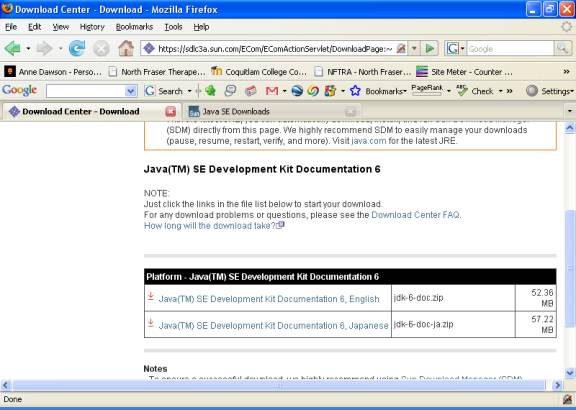This screenshot has width=576, height=410.
Task: Click the colorful swirl icon on Google toolbar
Action: (313, 91)
